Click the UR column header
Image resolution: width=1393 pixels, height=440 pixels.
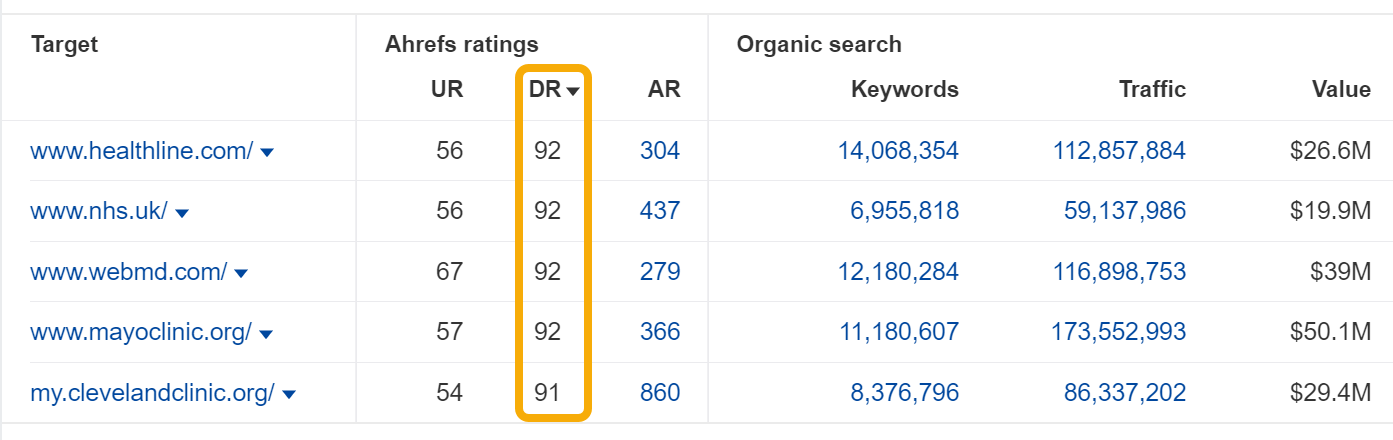coord(447,89)
